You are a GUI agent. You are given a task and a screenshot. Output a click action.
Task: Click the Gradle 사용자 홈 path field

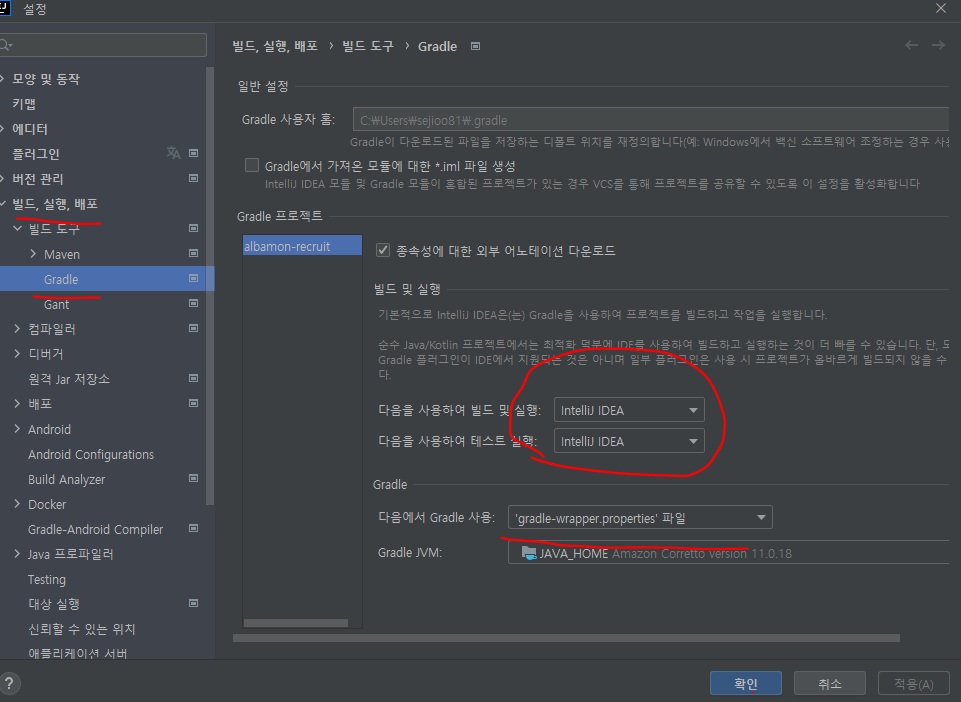pyautogui.click(x=651, y=120)
